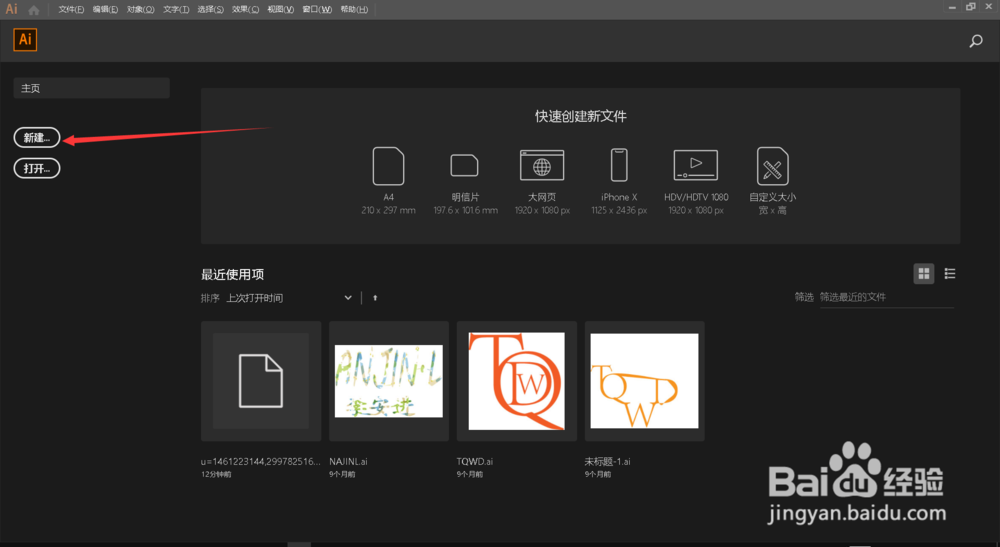The image size is (1000, 547).
Task: Open the 文字(T) menu
Action: coord(176,10)
